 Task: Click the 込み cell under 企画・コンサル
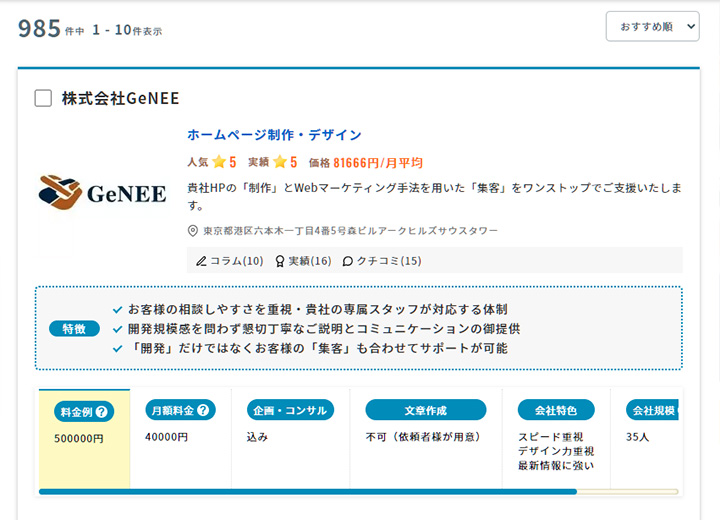(257, 437)
